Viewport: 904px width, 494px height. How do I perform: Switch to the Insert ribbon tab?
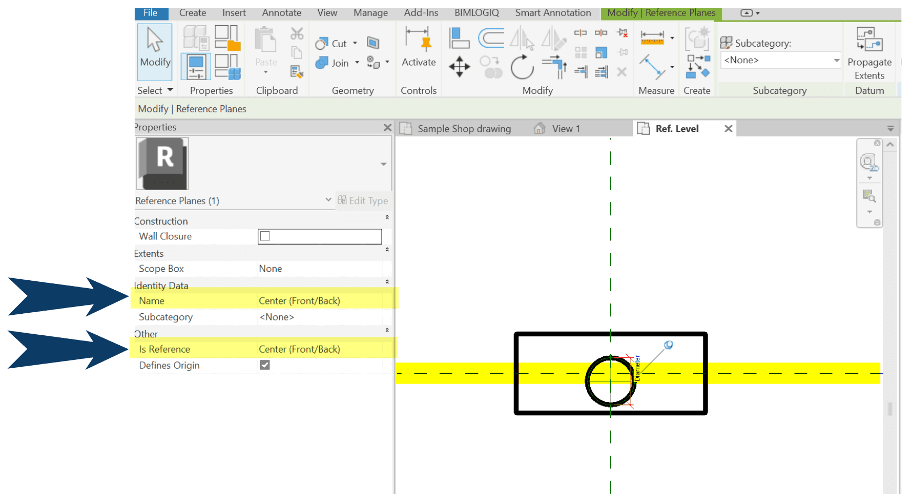[x=234, y=13]
